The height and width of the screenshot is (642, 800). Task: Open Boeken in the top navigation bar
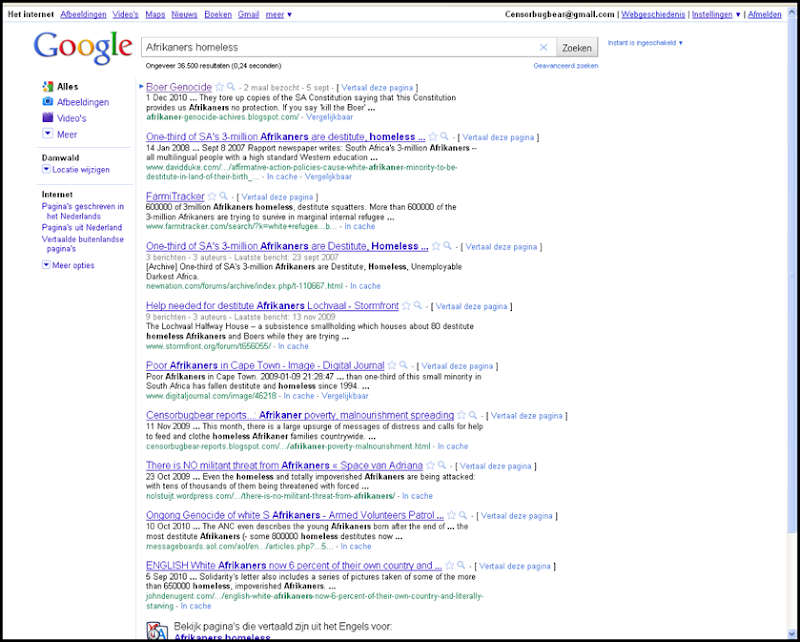point(218,14)
